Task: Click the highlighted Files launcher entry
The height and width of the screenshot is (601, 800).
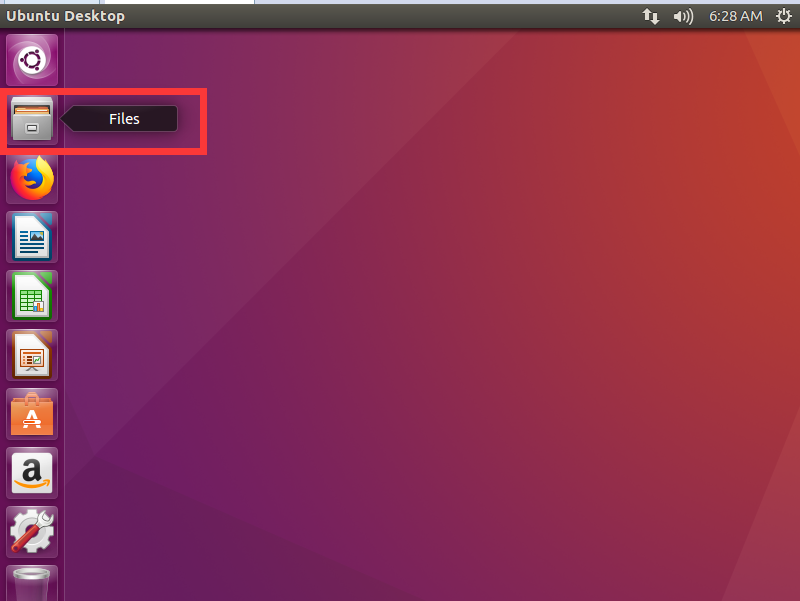Action: 31,119
